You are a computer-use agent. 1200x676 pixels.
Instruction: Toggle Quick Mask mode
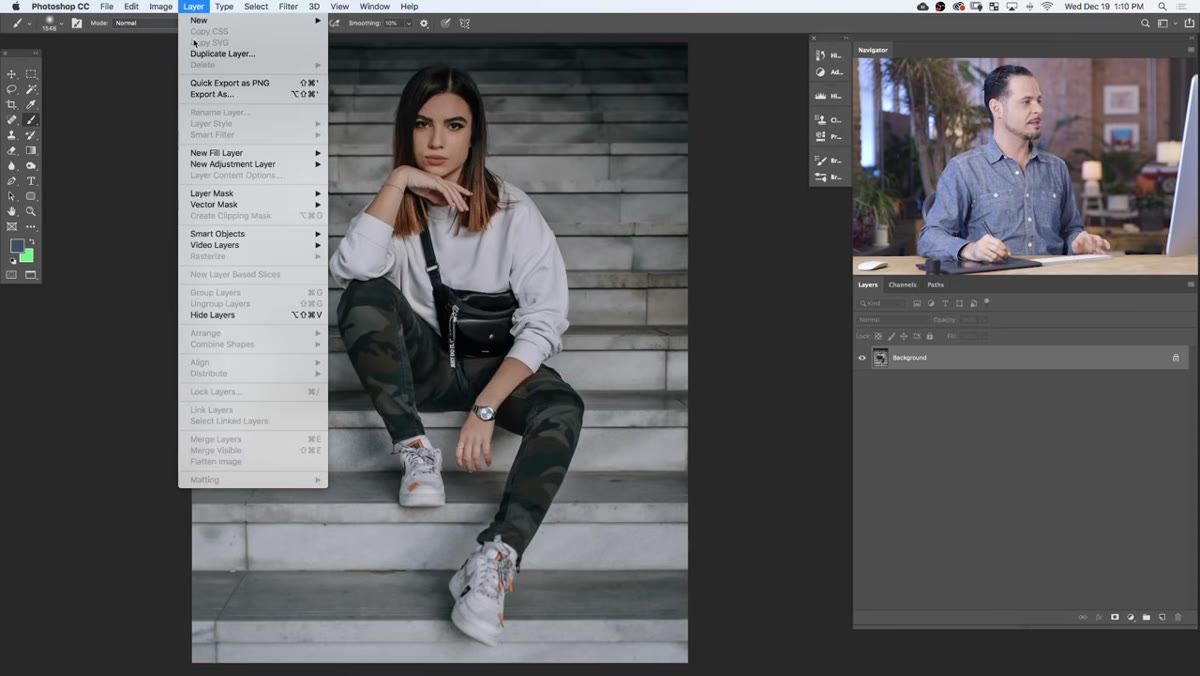pyautogui.click(x=12, y=275)
